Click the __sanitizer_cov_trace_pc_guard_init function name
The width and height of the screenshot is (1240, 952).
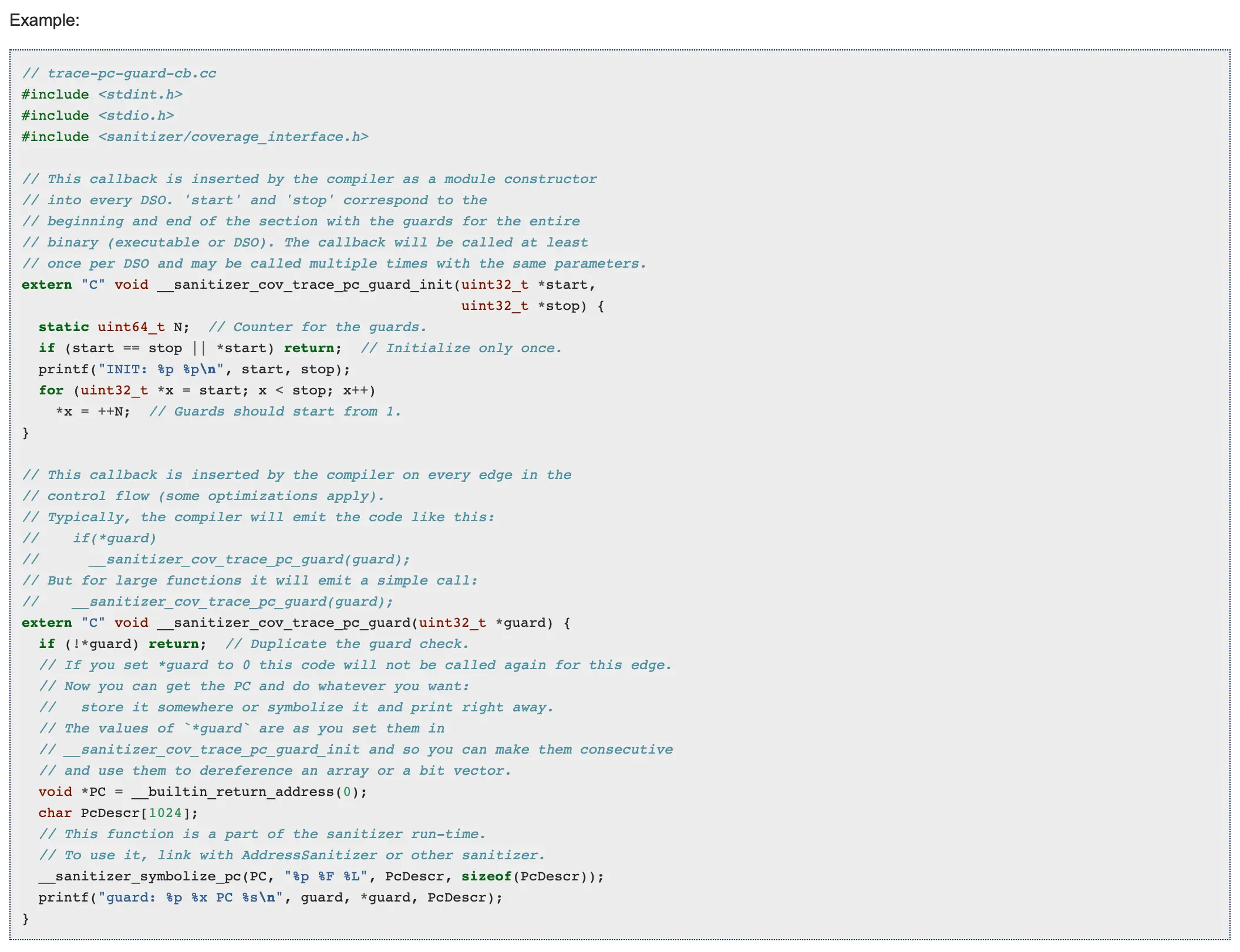coord(304,285)
